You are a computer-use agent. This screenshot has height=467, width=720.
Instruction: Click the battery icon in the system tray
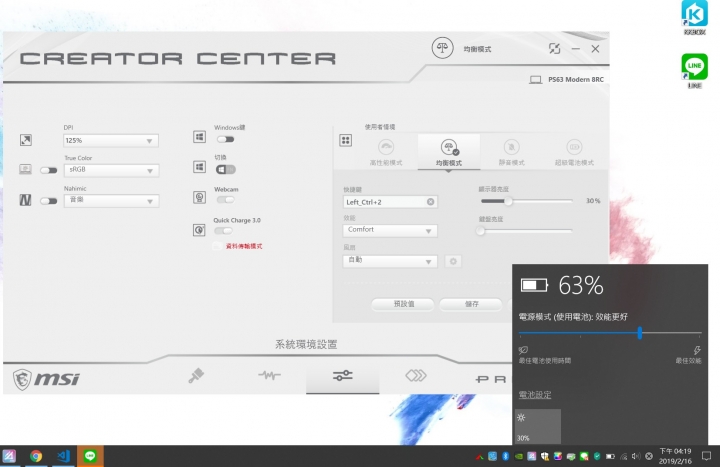(610, 456)
